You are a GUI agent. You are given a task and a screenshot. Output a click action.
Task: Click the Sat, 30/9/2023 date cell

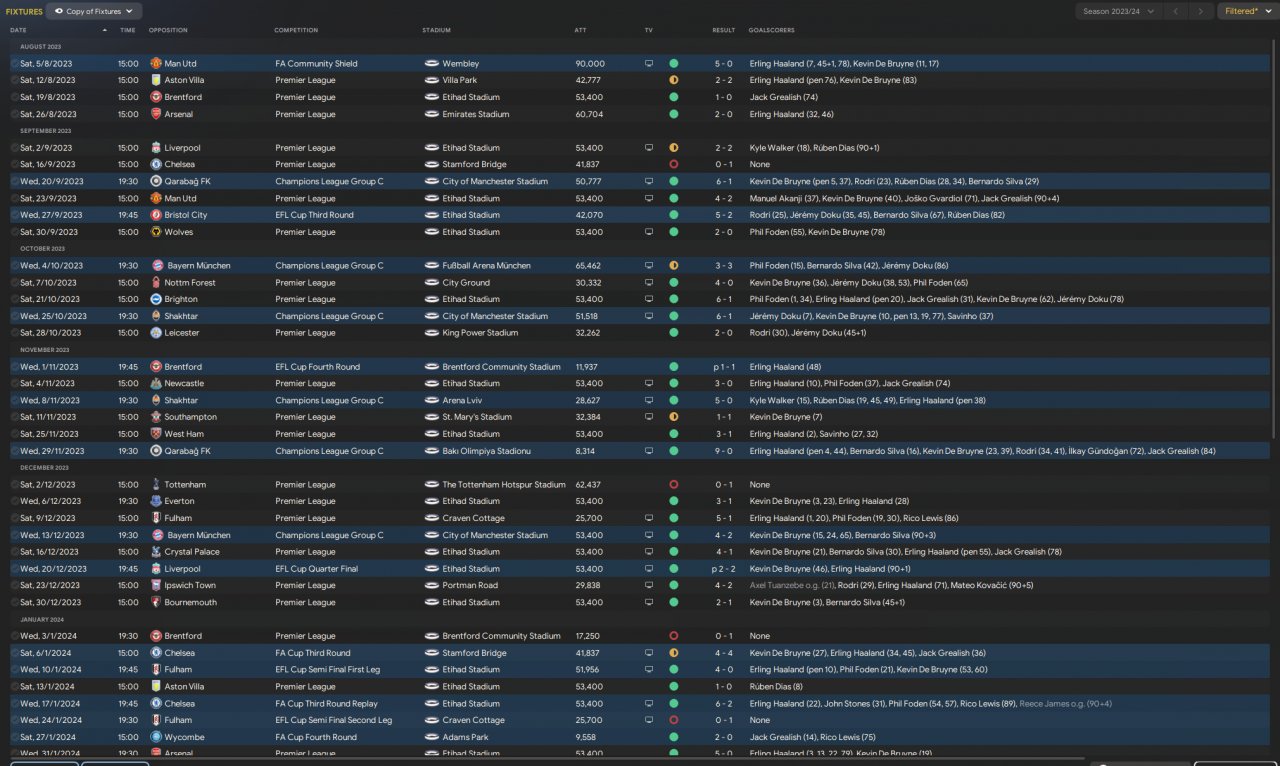(48, 232)
